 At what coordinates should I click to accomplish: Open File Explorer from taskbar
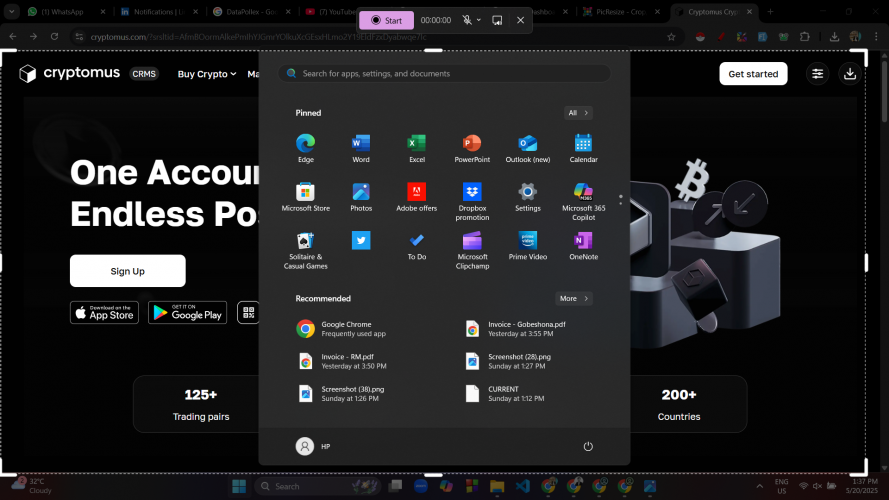pos(497,486)
